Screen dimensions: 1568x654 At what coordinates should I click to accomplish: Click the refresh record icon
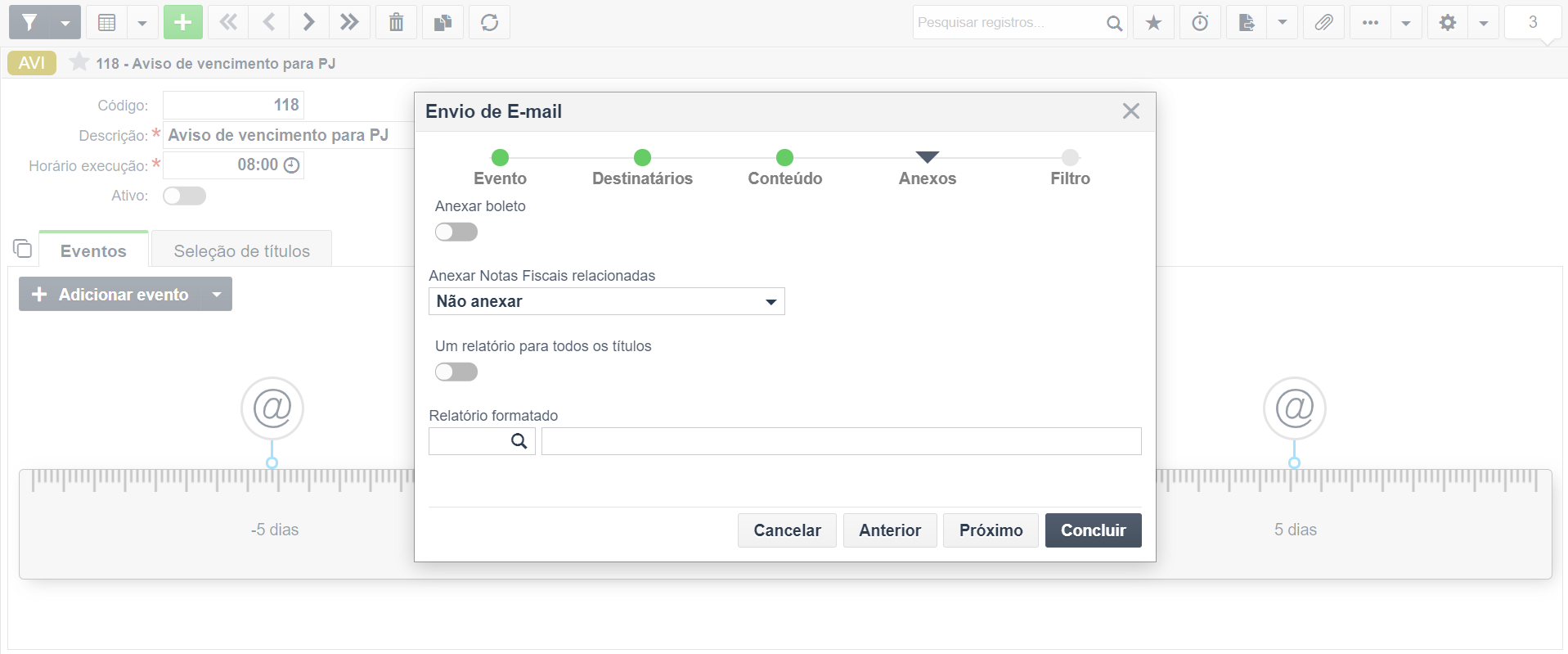pos(489,22)
